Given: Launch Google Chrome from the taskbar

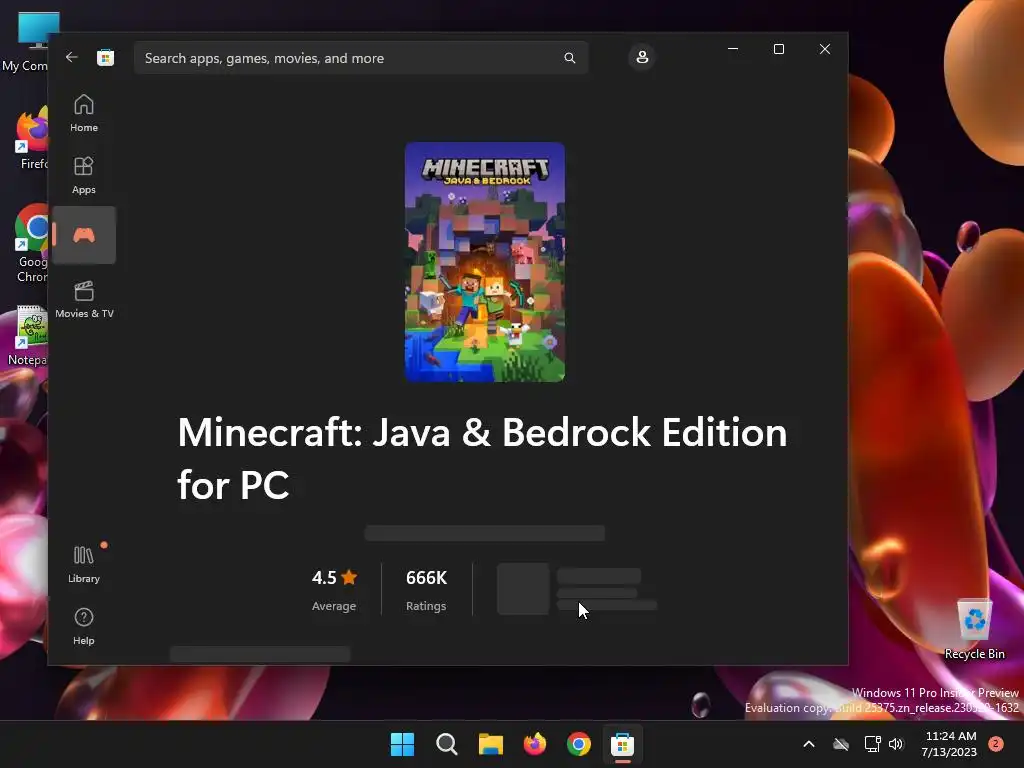Looking at the screenshot, I should (579, 744).
